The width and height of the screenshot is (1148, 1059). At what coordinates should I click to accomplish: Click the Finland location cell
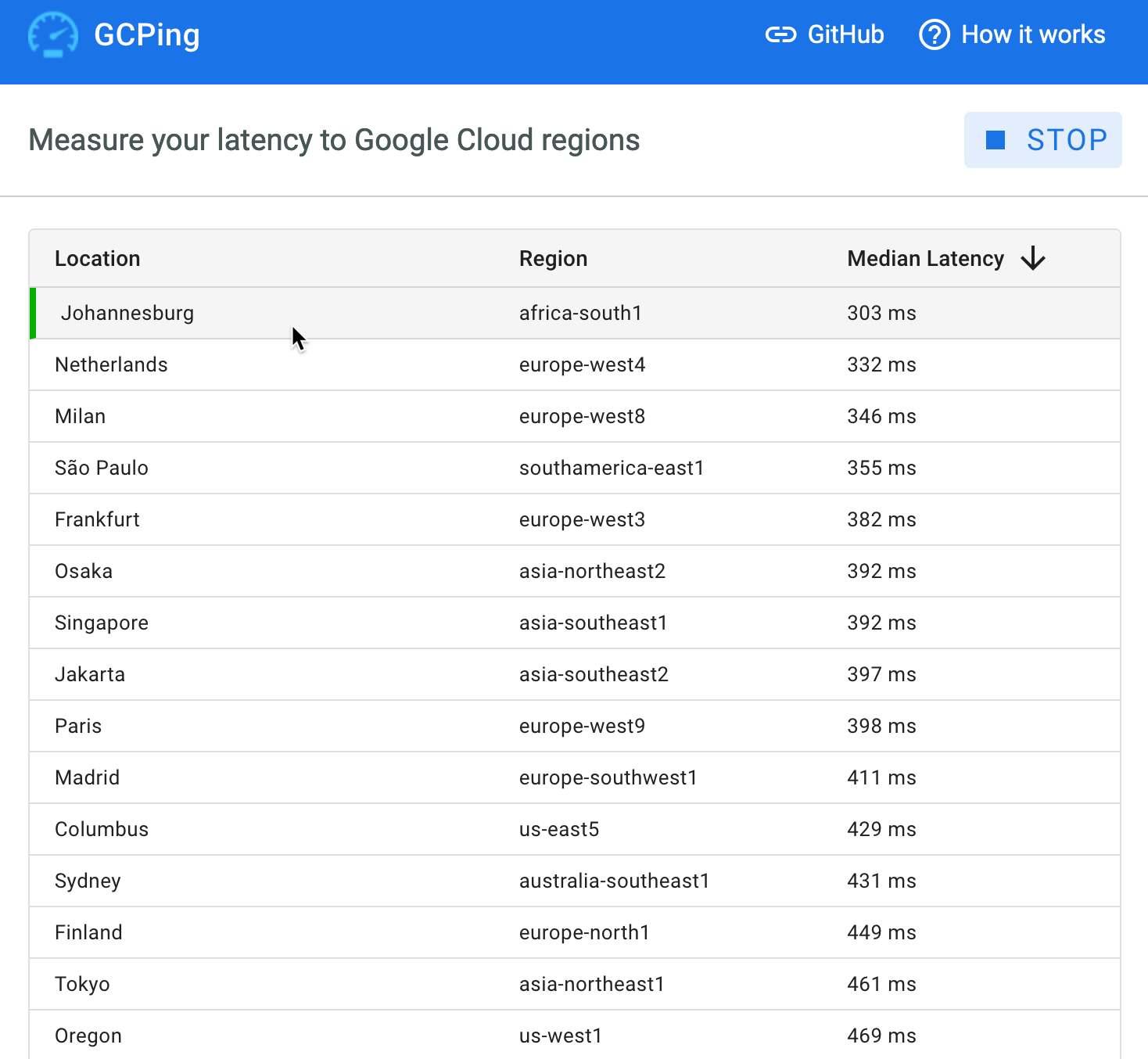pos(88,932)
